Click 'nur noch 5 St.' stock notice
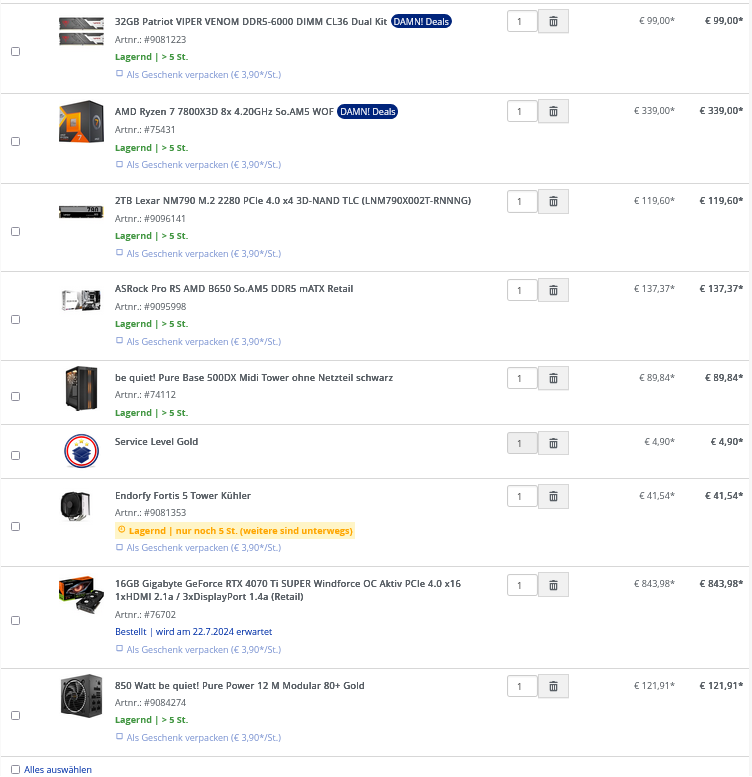 tap(235, 531)
